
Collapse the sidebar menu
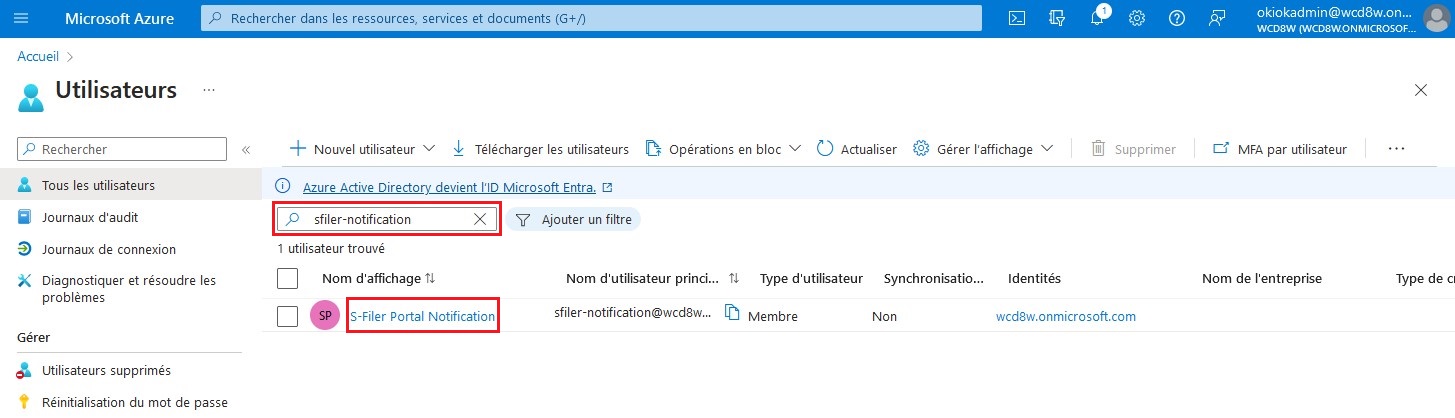(x=245, y=149)
